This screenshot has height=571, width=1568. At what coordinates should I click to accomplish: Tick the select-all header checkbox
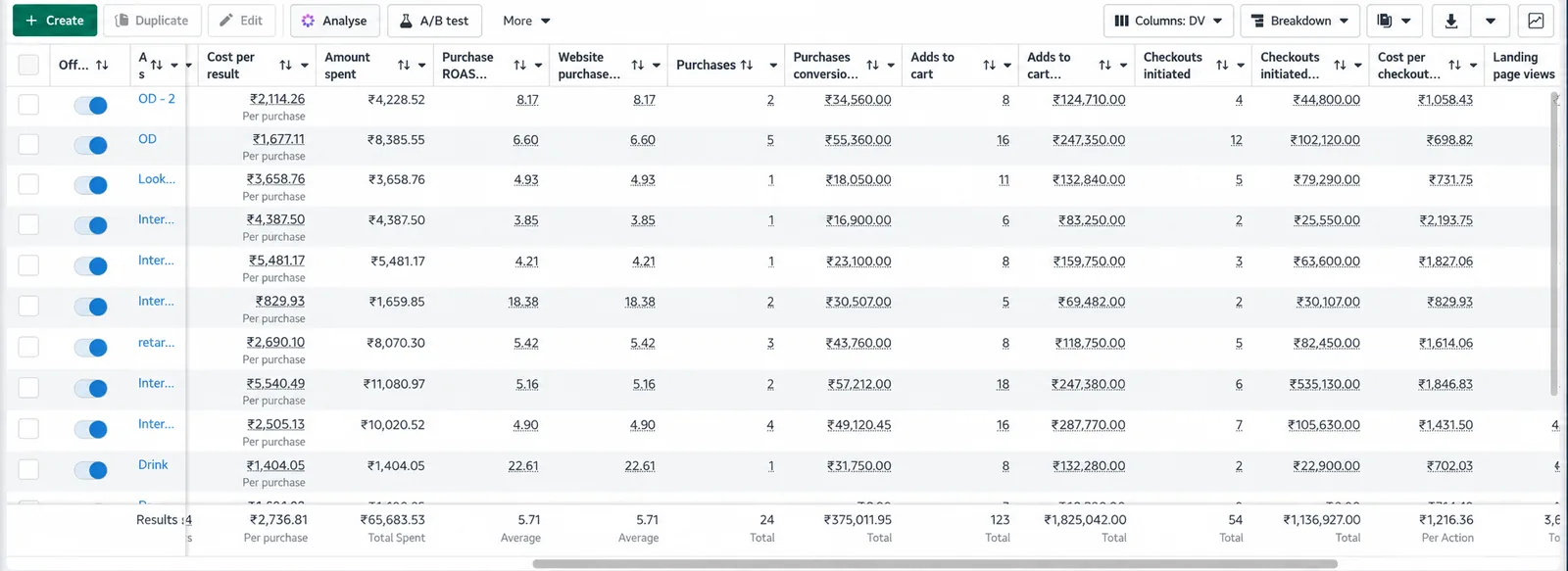click(28, 65)
